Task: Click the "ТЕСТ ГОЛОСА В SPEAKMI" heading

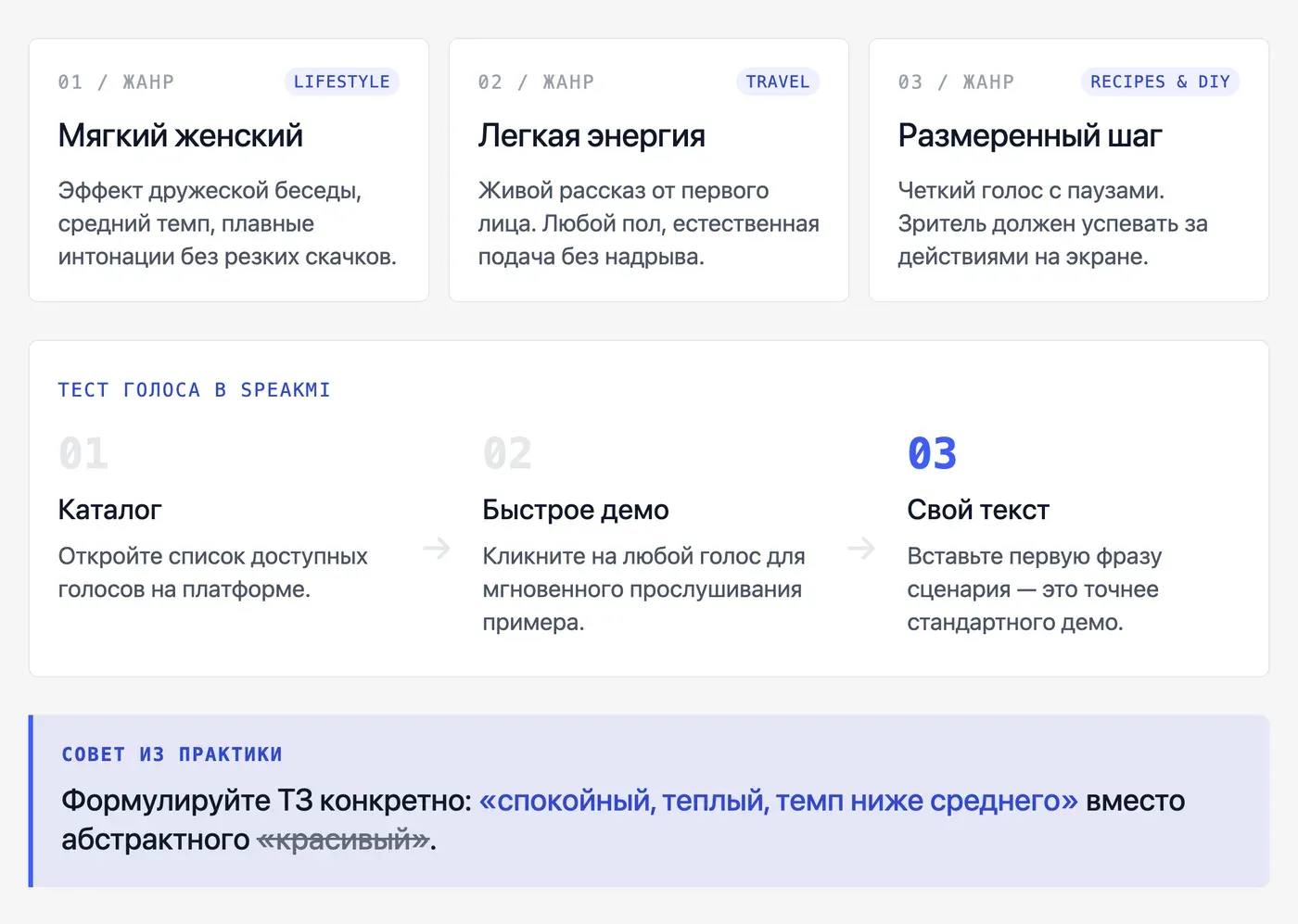Action: tap(195, 390)
